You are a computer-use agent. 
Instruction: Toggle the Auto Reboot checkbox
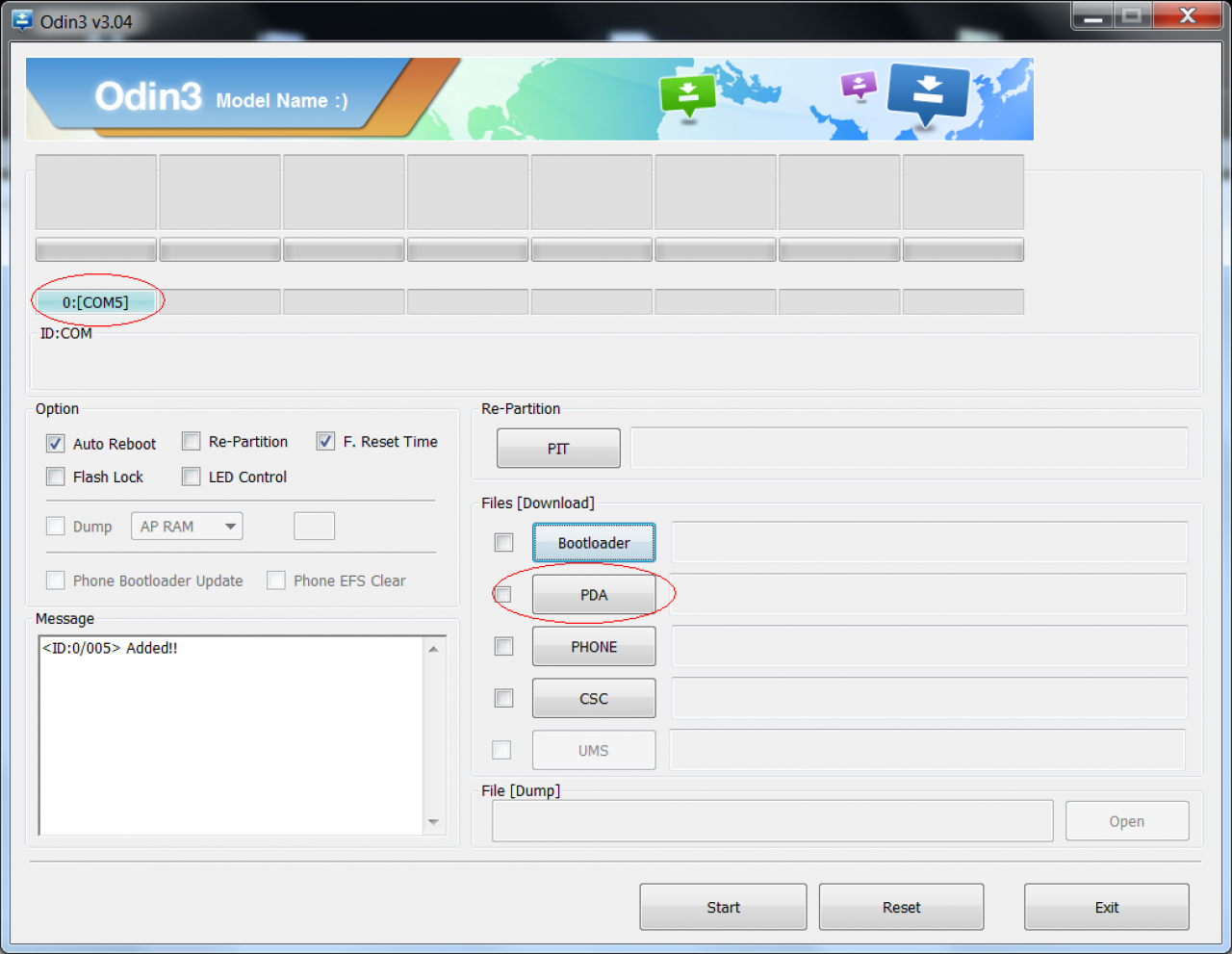(x=56, y=444)
